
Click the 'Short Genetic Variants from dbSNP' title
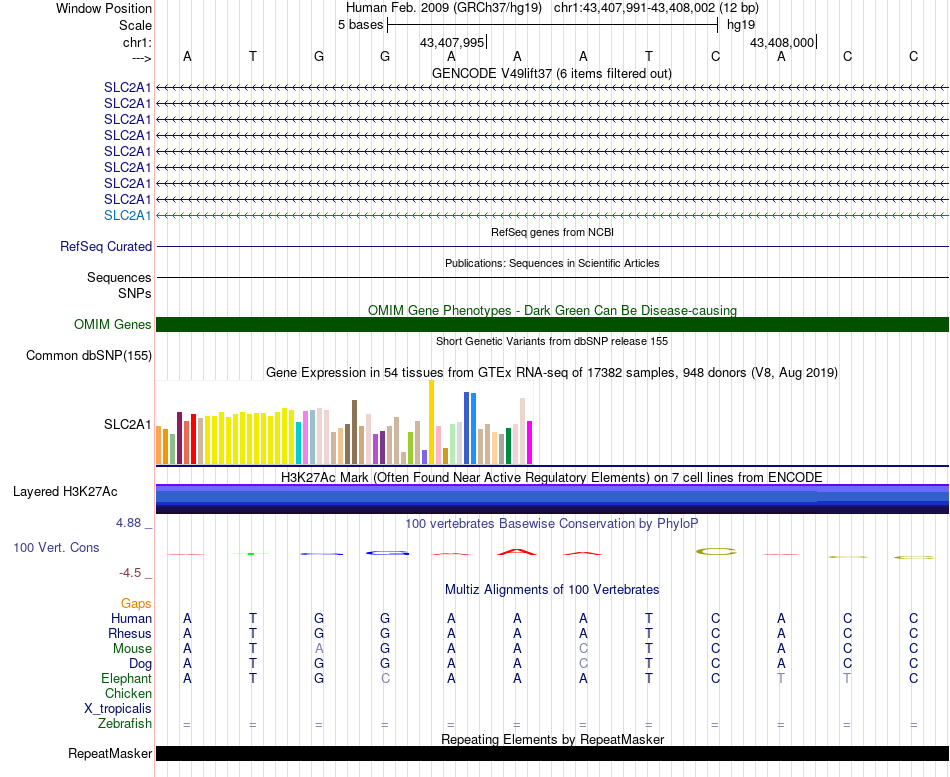click(552, 341)
